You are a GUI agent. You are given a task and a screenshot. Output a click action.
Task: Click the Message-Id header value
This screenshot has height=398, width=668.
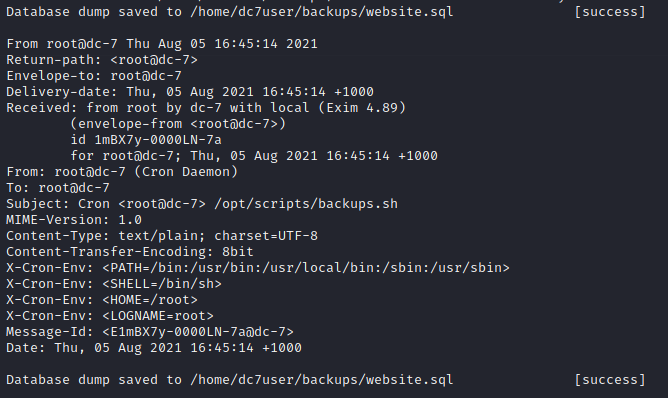198,332
